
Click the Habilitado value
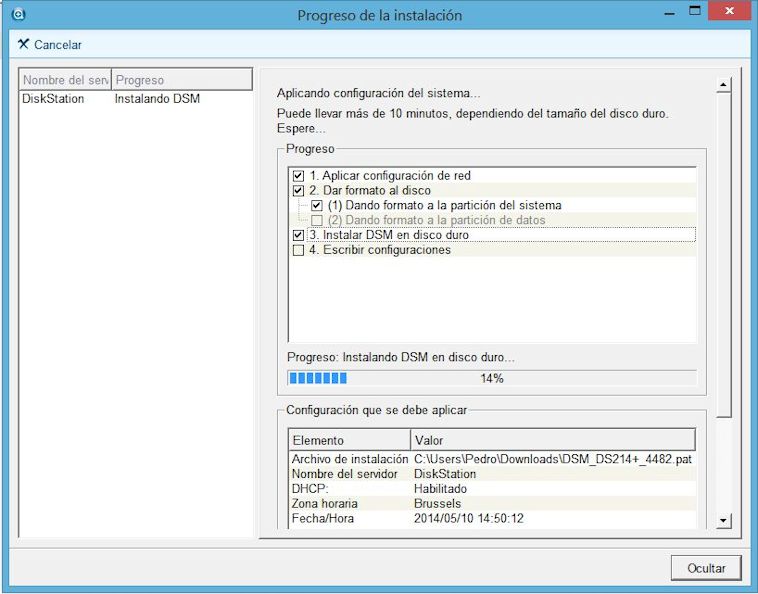point(440,489)
